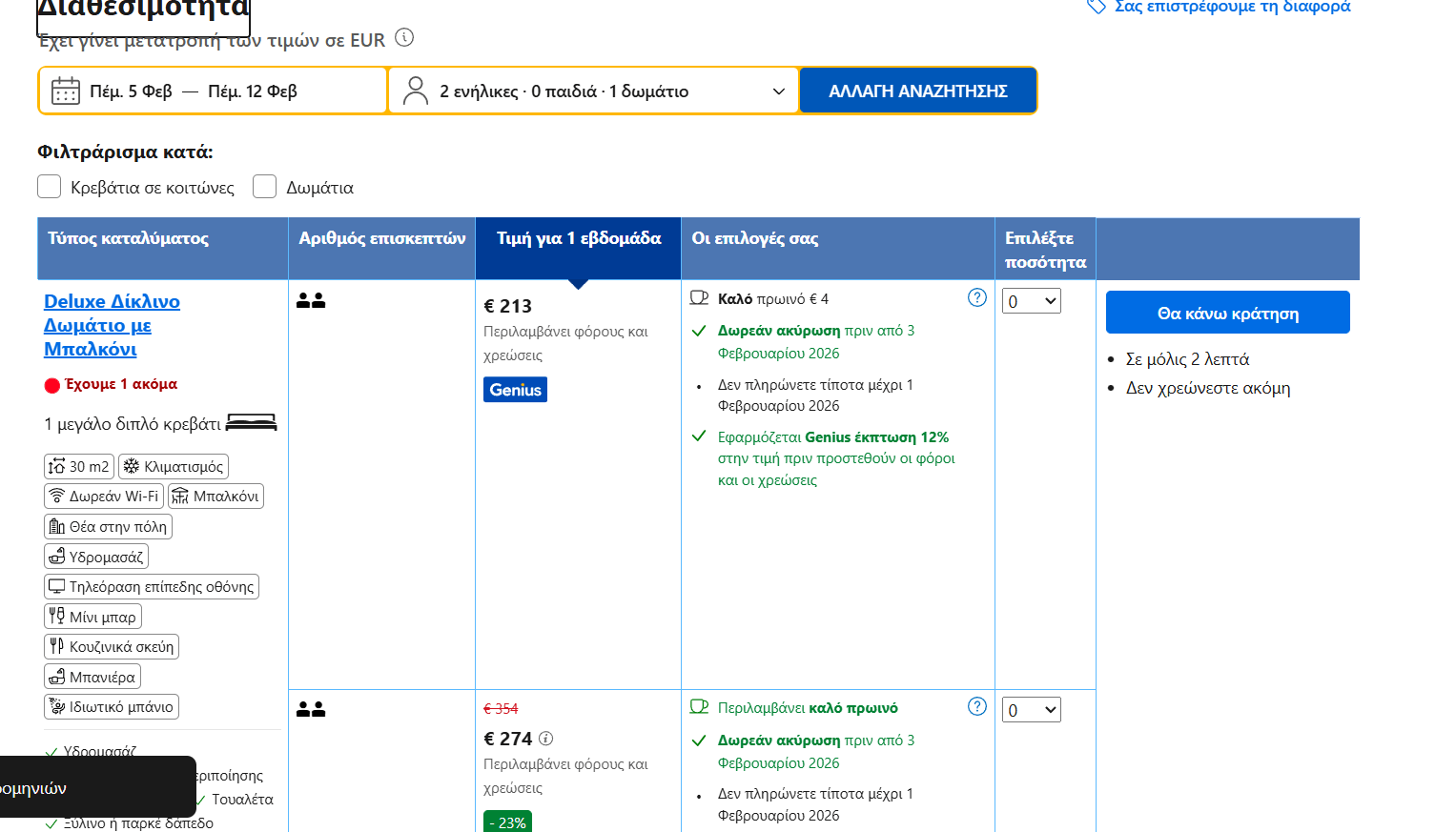The width and height of the screenshot is (1456, 832).
Task: Open guests and rooms dropdown
Action: click(593, 91)
